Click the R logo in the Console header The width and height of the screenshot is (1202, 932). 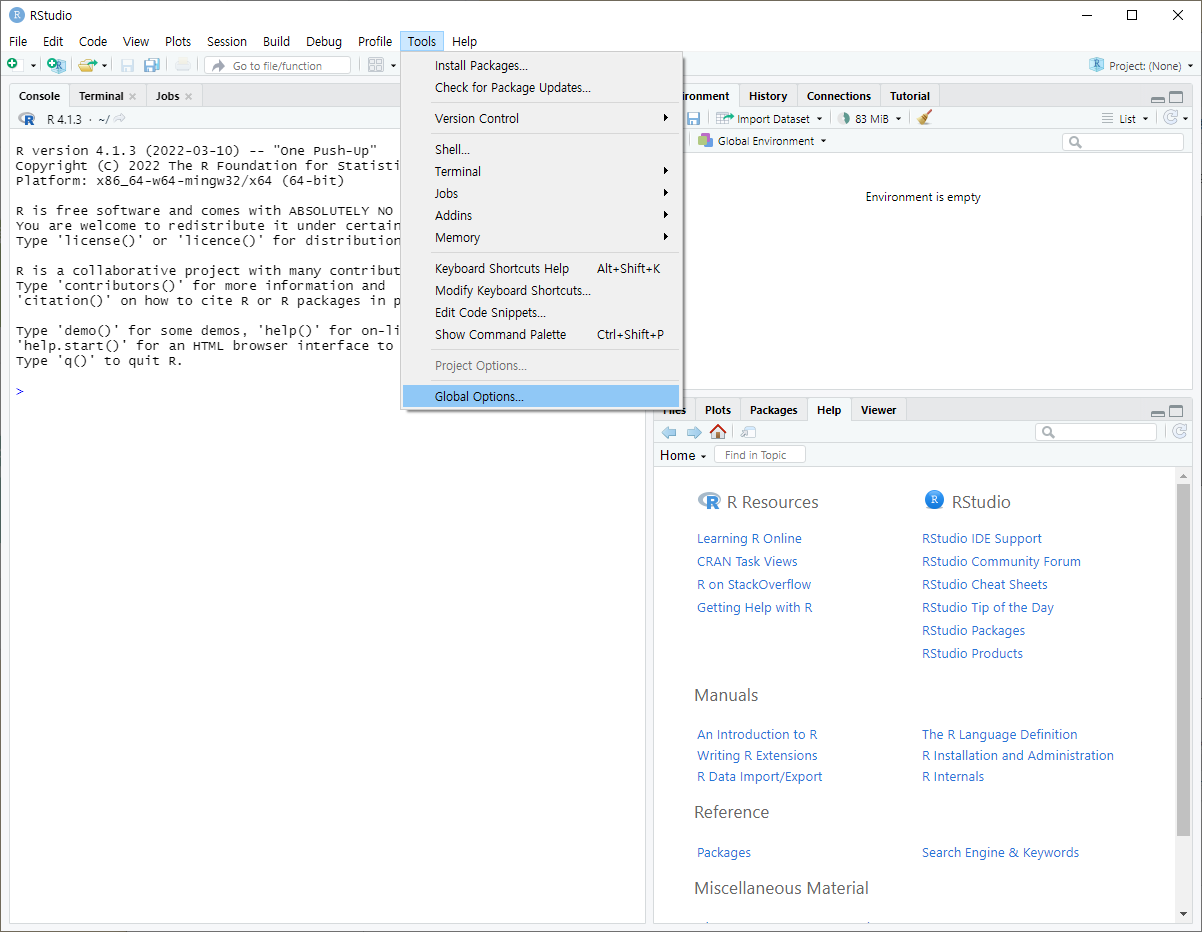[27, 119]
